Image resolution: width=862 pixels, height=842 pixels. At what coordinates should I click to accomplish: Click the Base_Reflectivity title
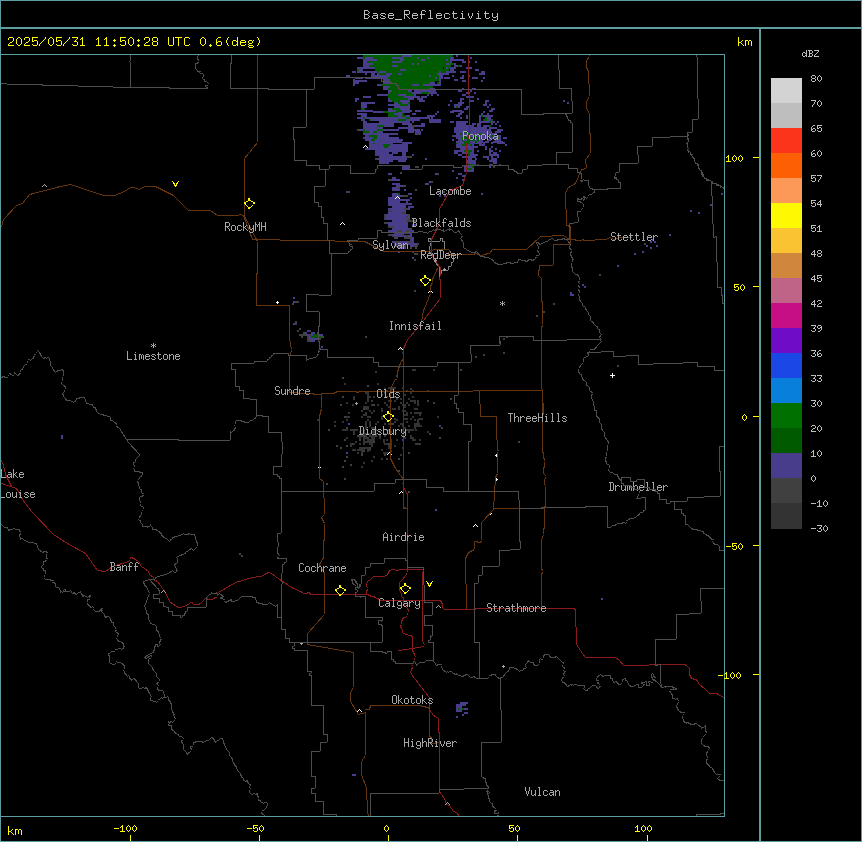[x=431, y=15]
